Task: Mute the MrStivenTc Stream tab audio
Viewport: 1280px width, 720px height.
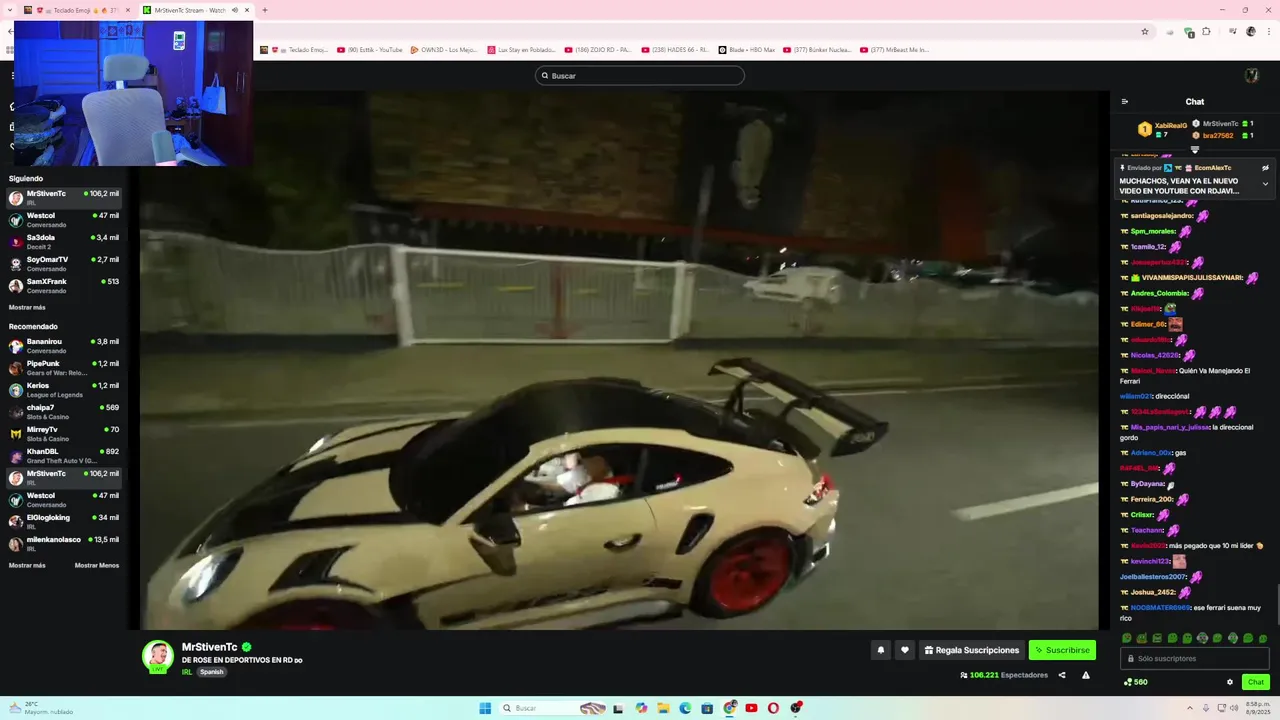Action: (235, 10)
